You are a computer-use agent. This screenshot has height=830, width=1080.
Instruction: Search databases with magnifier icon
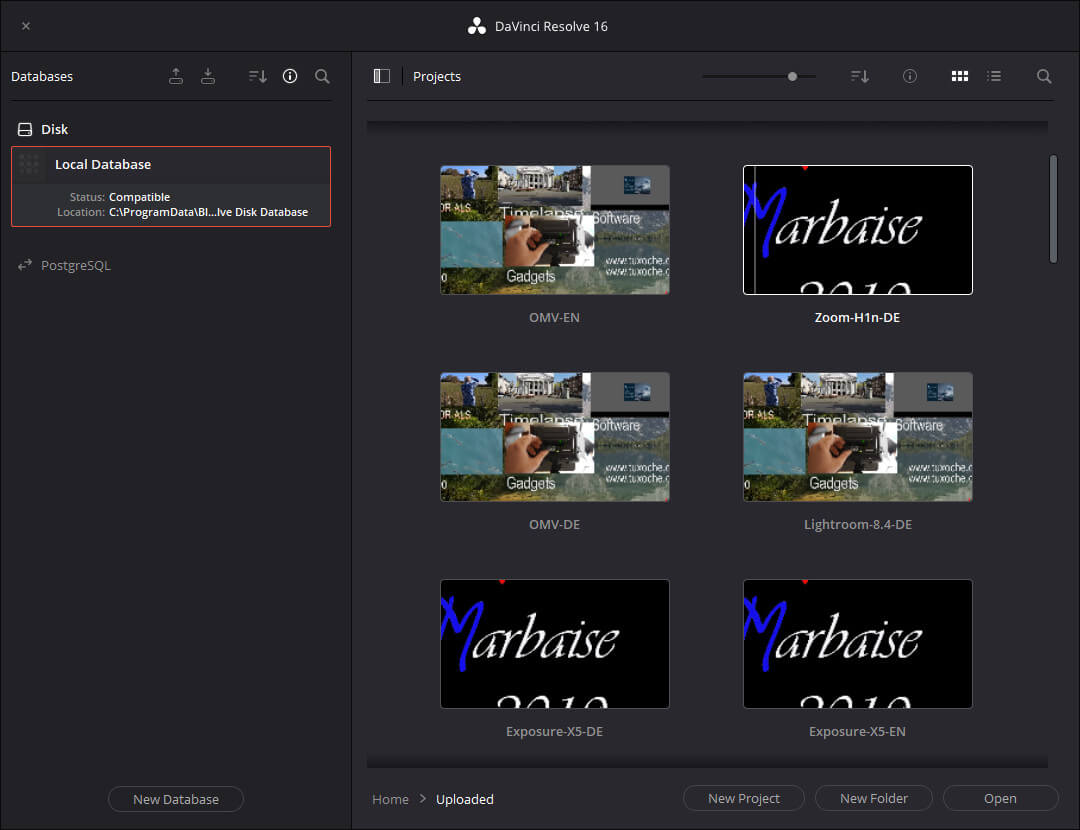point(322,76)
